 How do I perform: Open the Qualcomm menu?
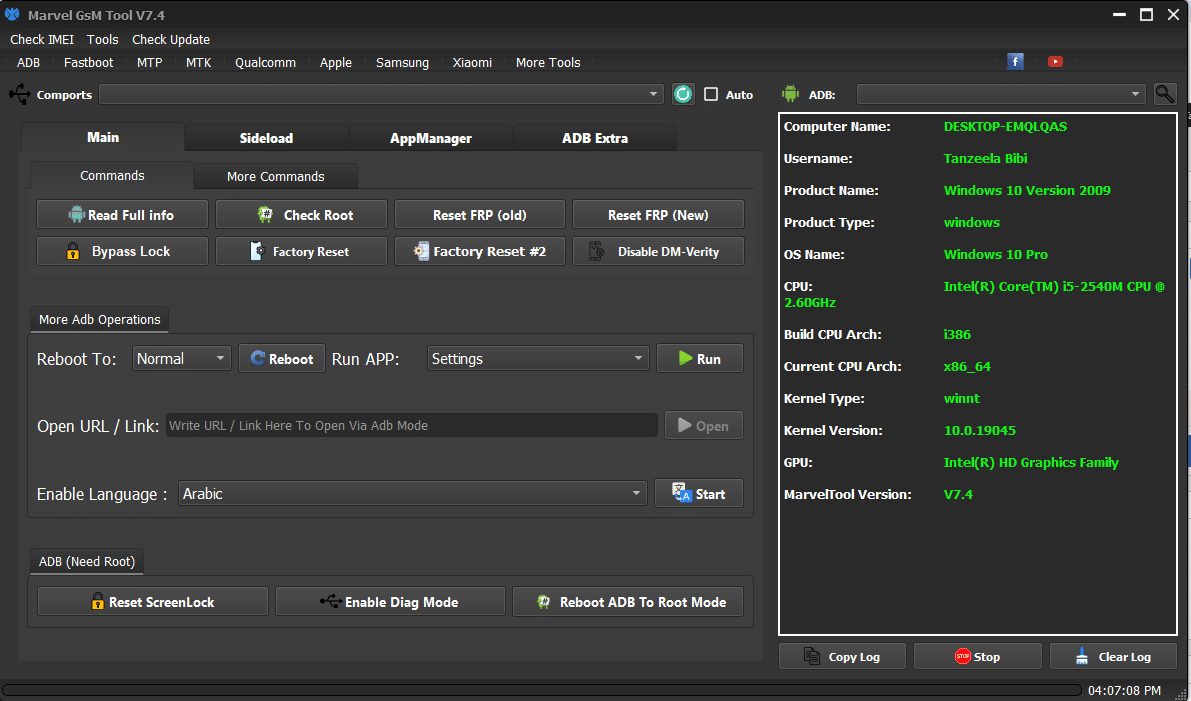265,62
